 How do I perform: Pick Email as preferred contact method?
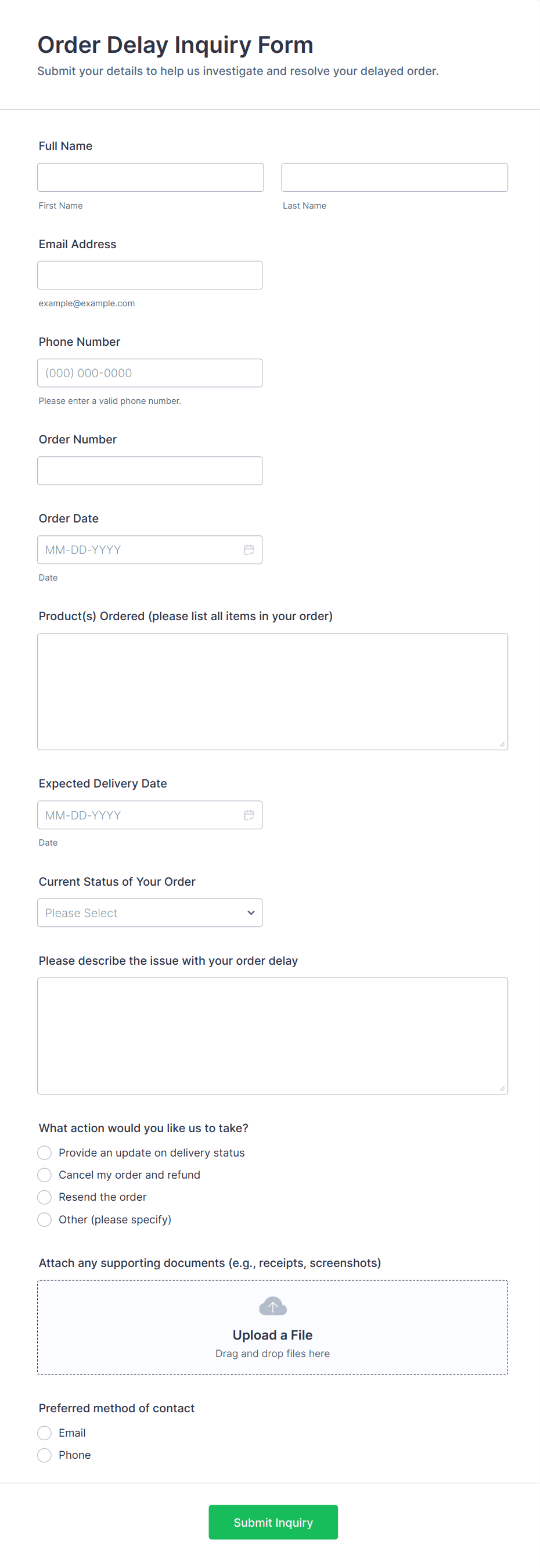pos(44,1433)
